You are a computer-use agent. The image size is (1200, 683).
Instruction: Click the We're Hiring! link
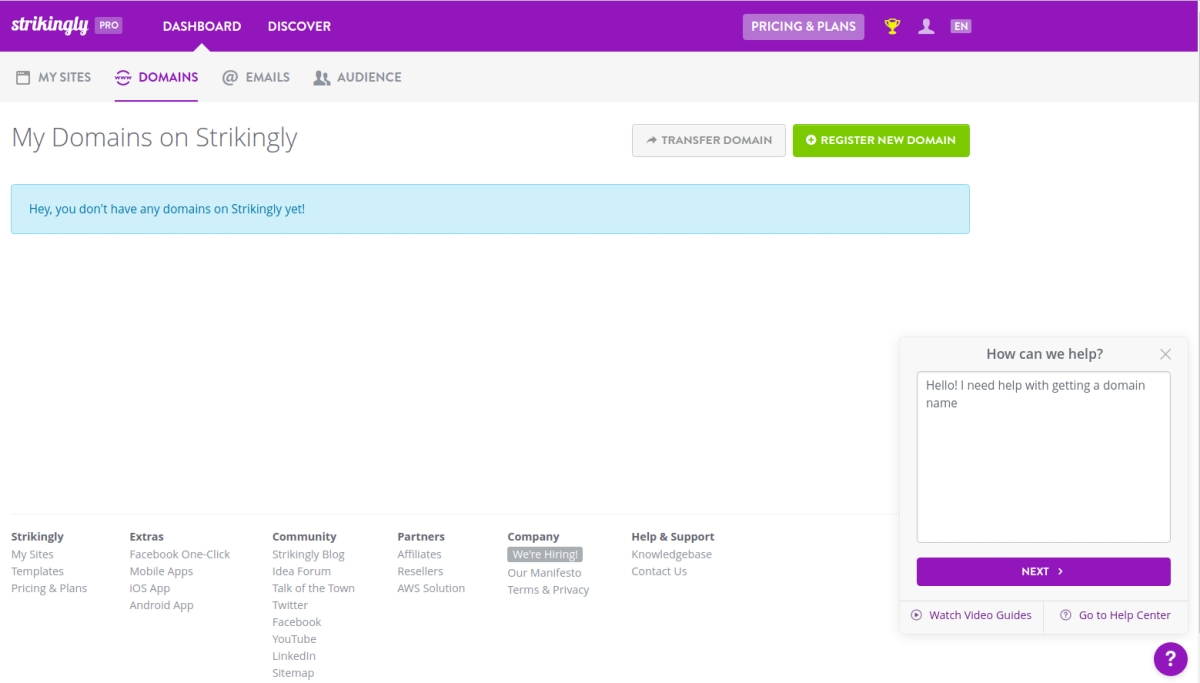[543, 554]
